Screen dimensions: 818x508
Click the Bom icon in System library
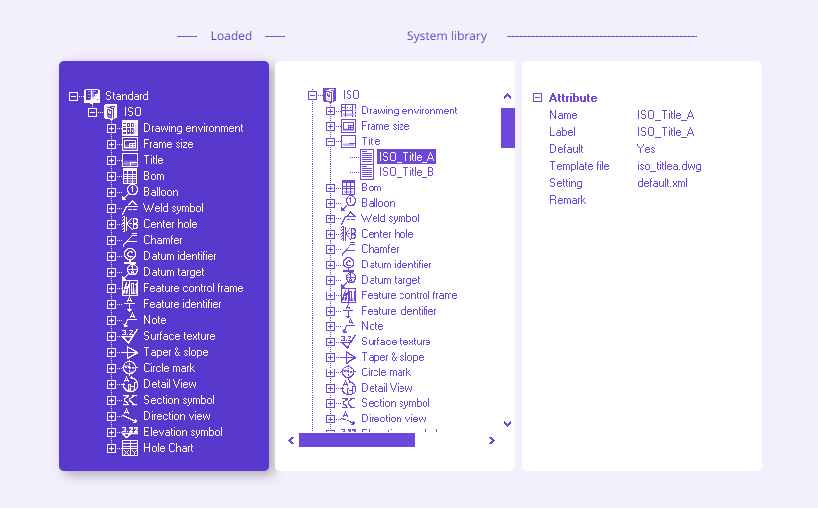tap(348, 187)
